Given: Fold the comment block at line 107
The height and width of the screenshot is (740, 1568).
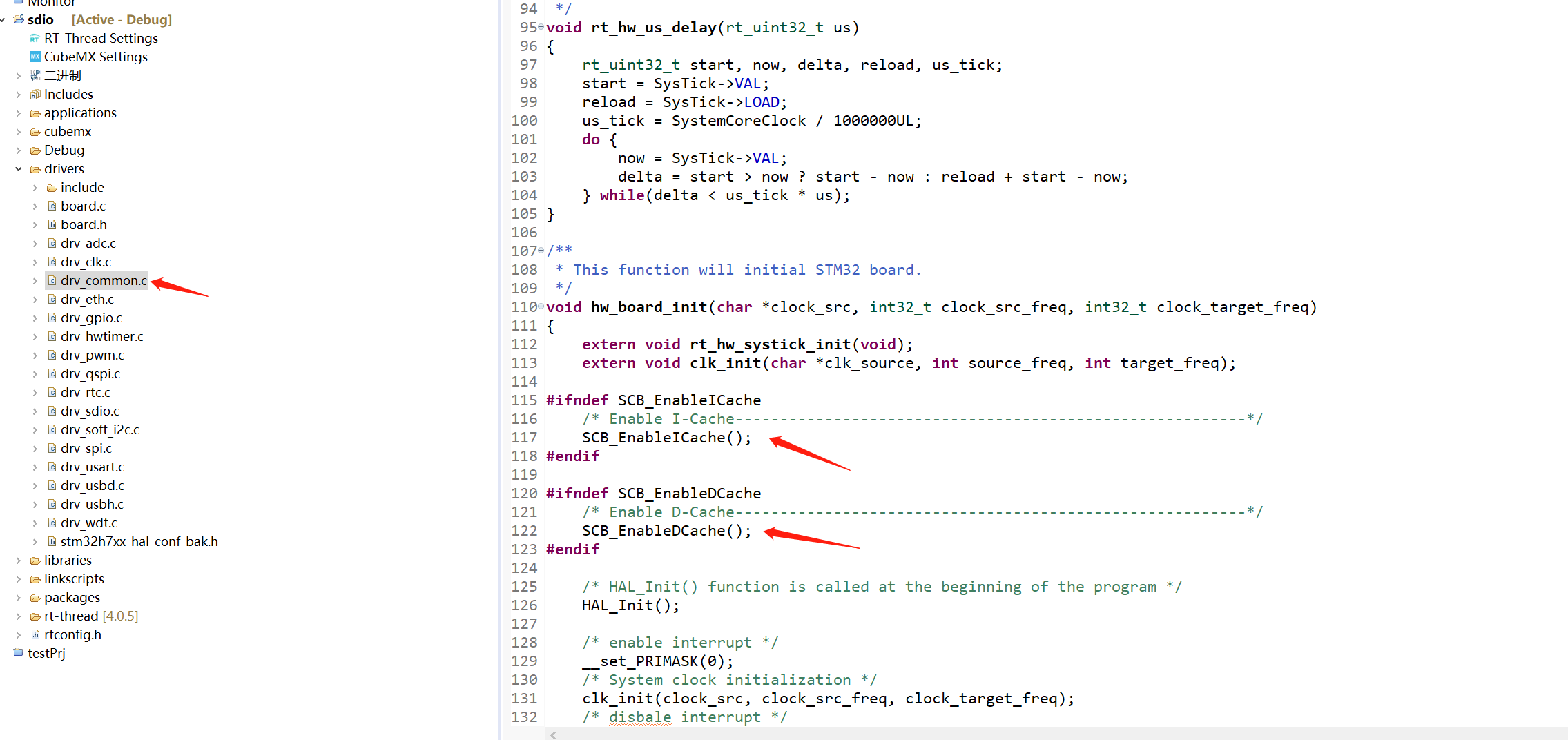Looking at the screenshot, I should [x=541, y=251].
